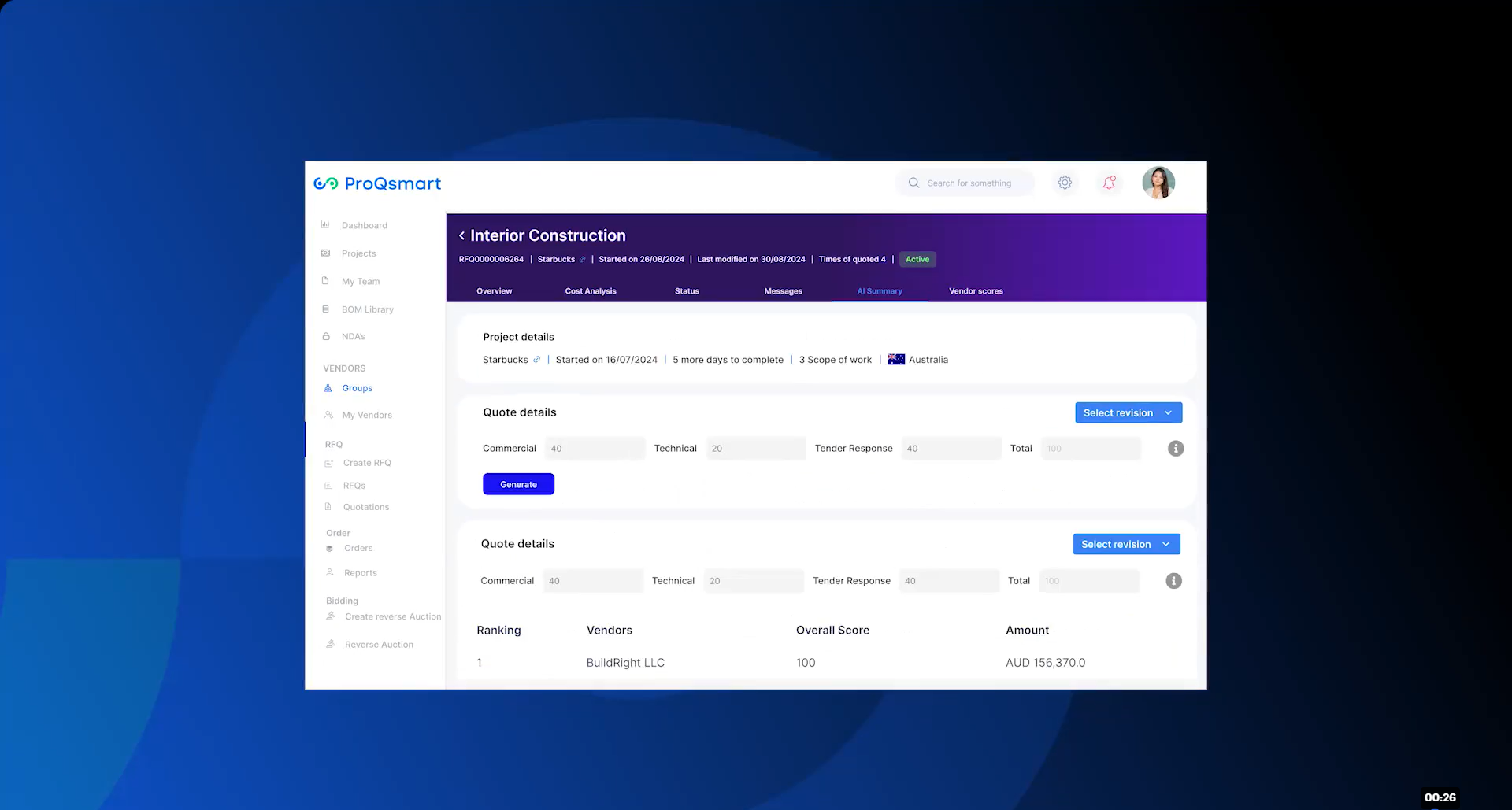Click the Australia flag icon
The image size is (1512, 810).
point(896,360)
